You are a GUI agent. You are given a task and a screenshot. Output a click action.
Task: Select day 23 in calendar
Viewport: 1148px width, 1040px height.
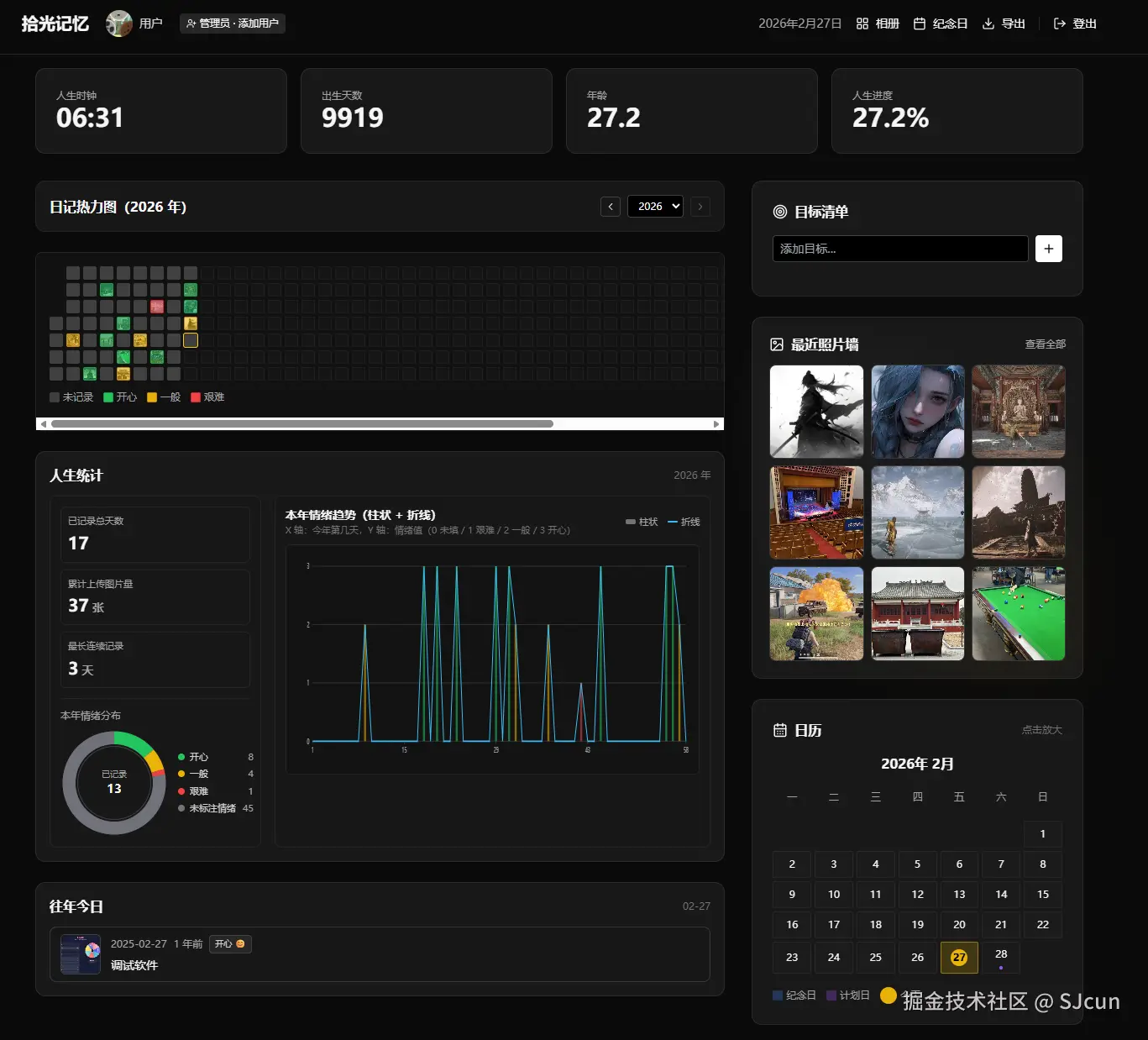pos(792,958)
